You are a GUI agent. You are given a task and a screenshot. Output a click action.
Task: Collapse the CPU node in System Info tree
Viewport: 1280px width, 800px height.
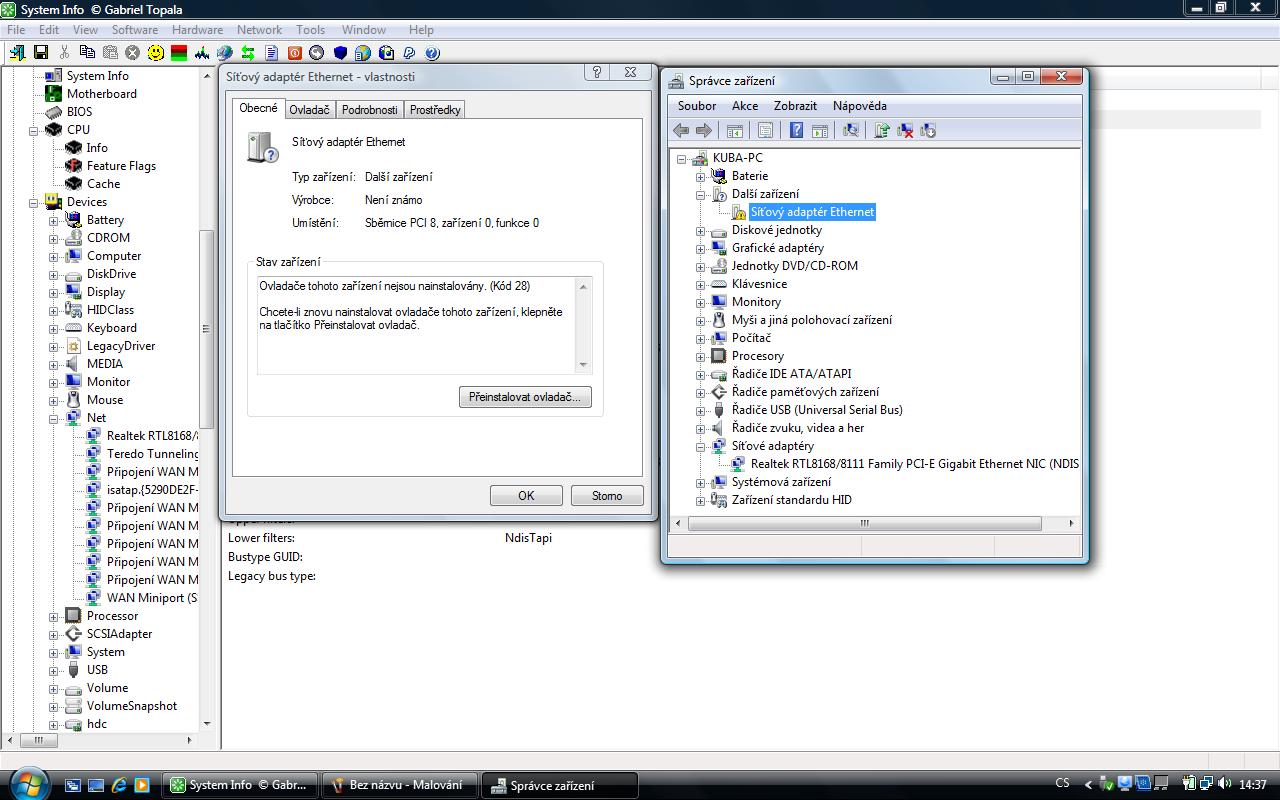pyautogui.click(x=34, y=130)
